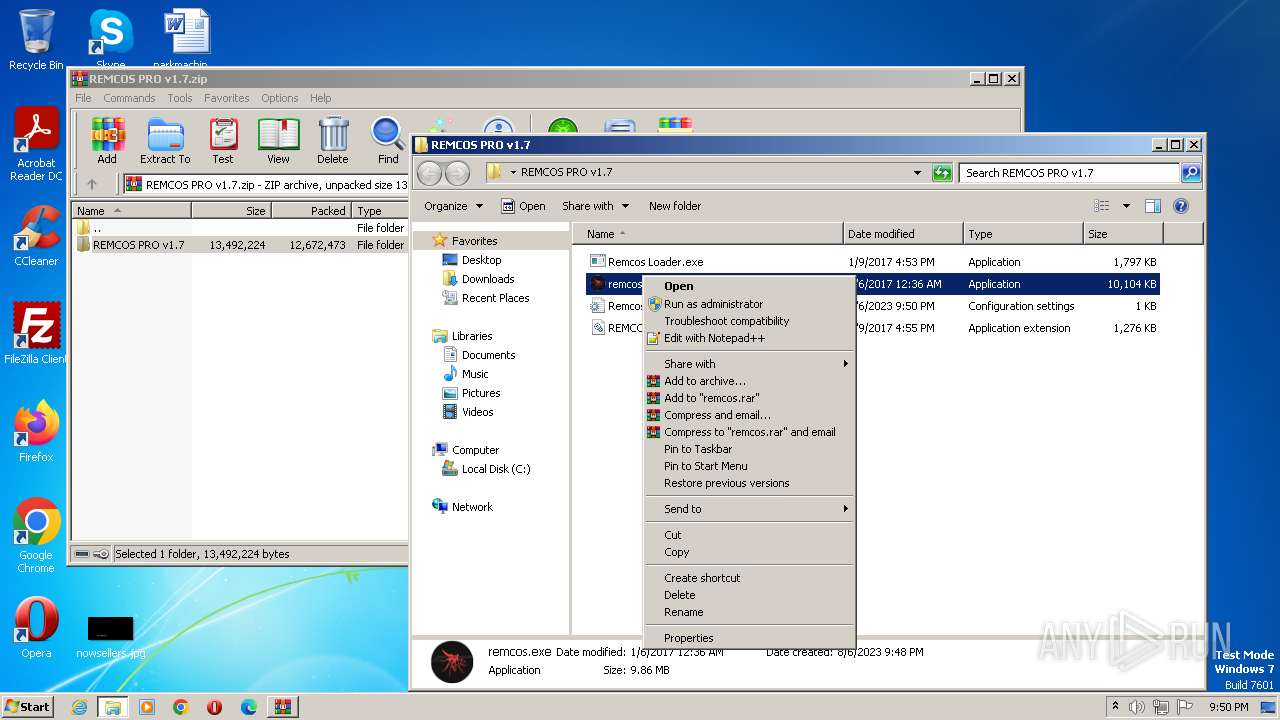Screen dimensions: 1280x720
Task: Click the Change your view icon
Action: (x=1102, y=206)
